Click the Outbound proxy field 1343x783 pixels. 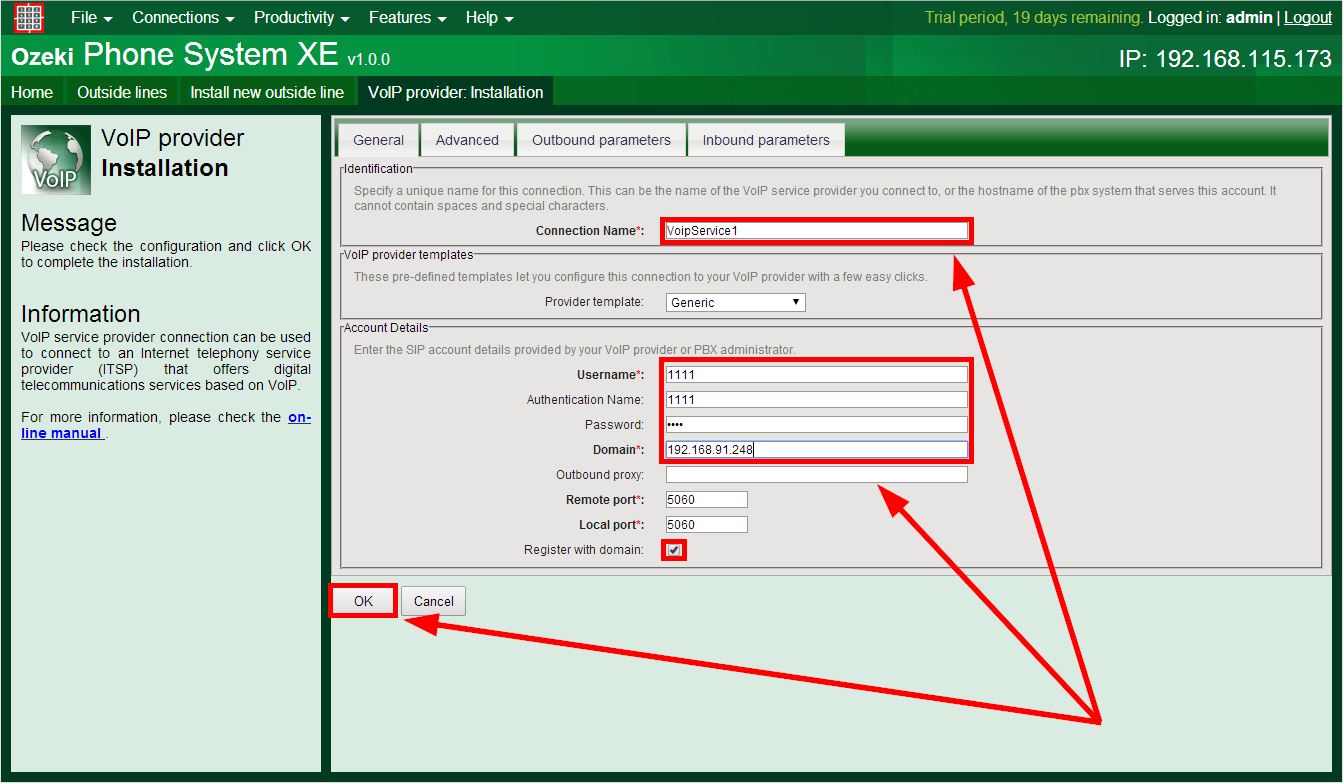pos(817,475)
